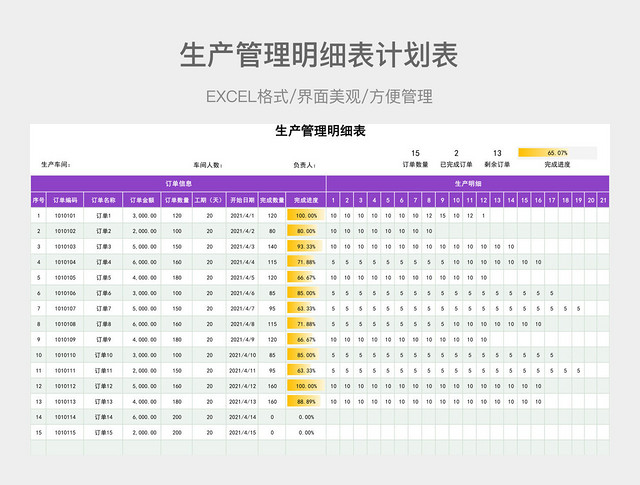Click the day 1 column header
Screen dimensions: 640x485
[x=333, y=200]
